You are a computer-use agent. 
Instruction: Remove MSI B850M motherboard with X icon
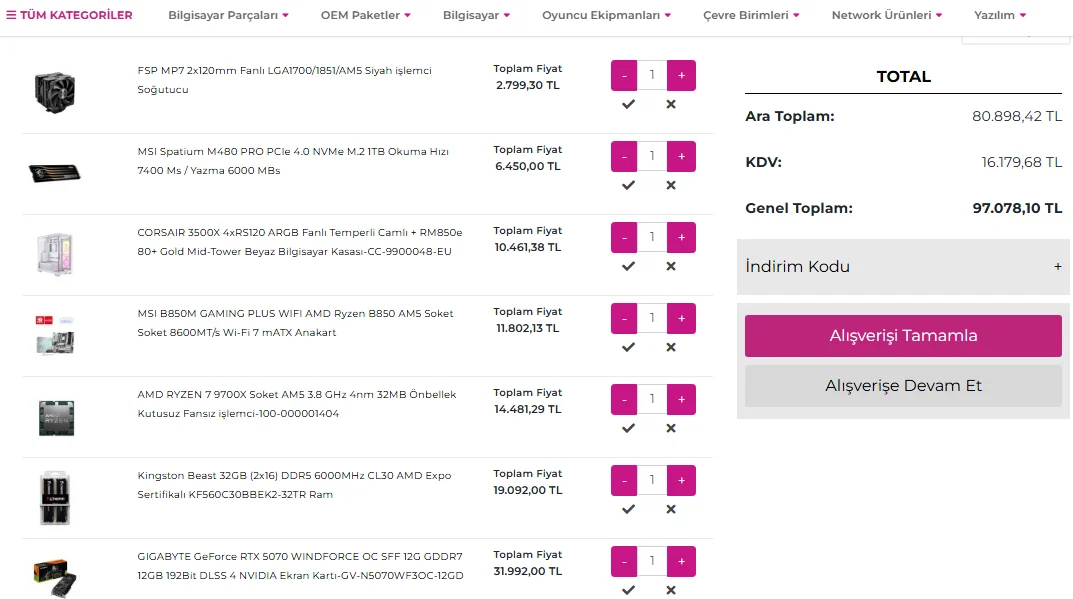(x=671, y=347)
